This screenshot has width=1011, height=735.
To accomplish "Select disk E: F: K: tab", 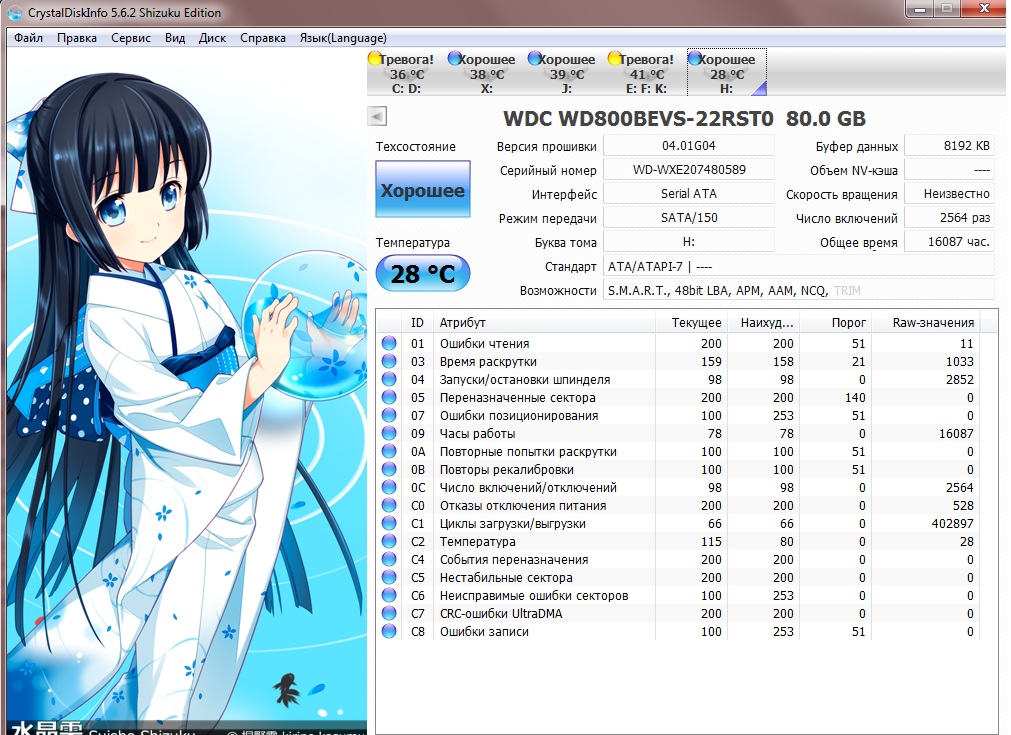I will coord(646,73).
